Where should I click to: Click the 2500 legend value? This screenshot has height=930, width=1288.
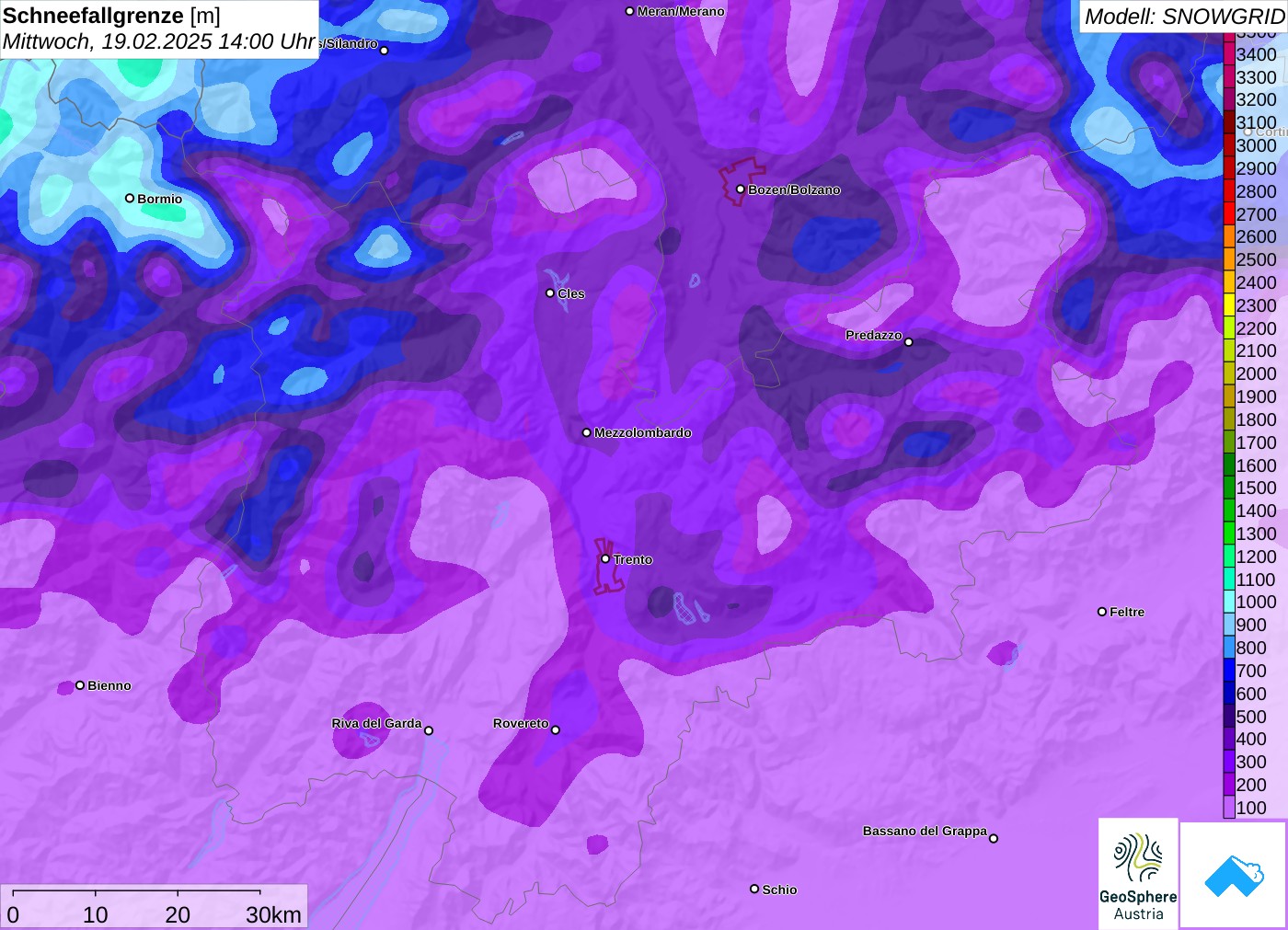(1256, 259)
